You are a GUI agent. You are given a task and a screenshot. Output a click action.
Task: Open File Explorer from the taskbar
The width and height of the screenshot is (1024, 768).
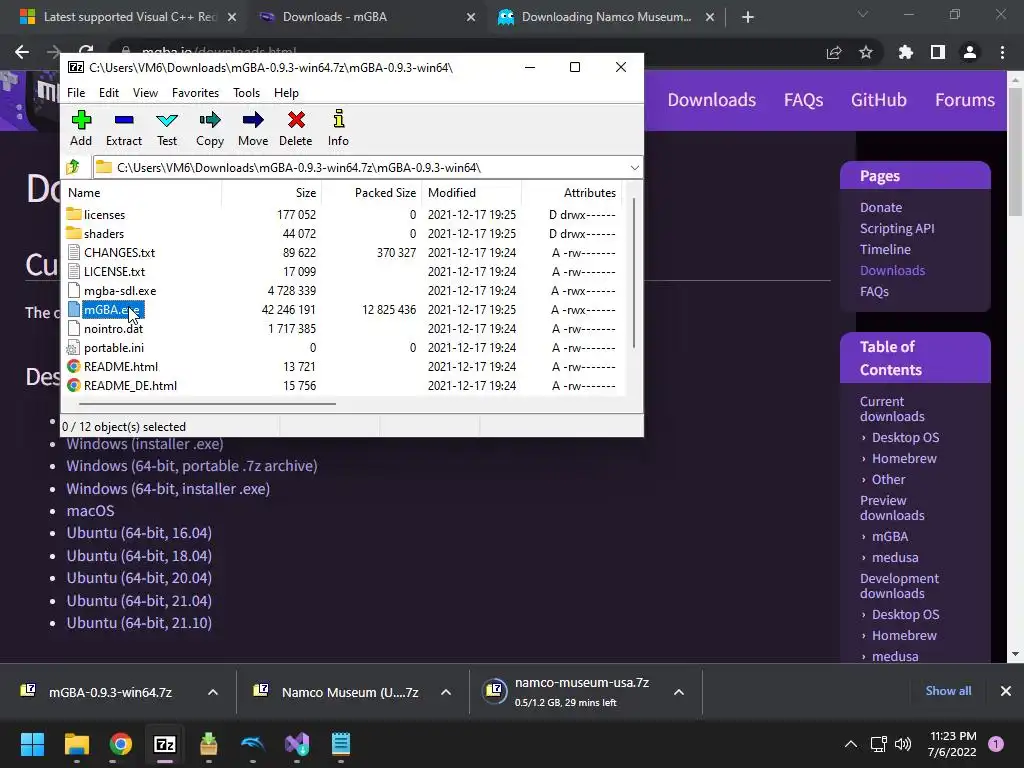[x=76, y=744]
